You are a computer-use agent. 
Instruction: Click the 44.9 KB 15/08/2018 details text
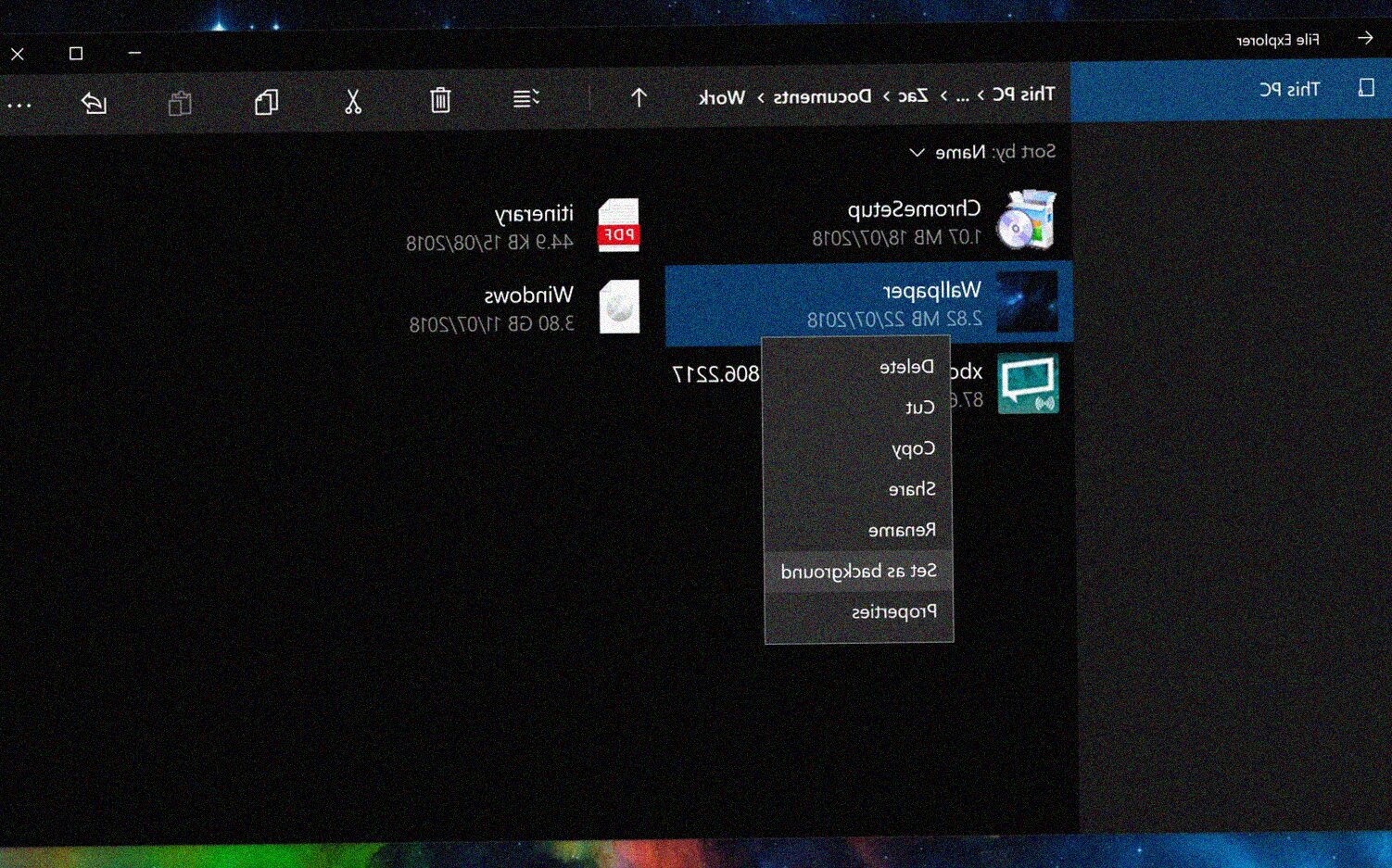tap(490, 243)
